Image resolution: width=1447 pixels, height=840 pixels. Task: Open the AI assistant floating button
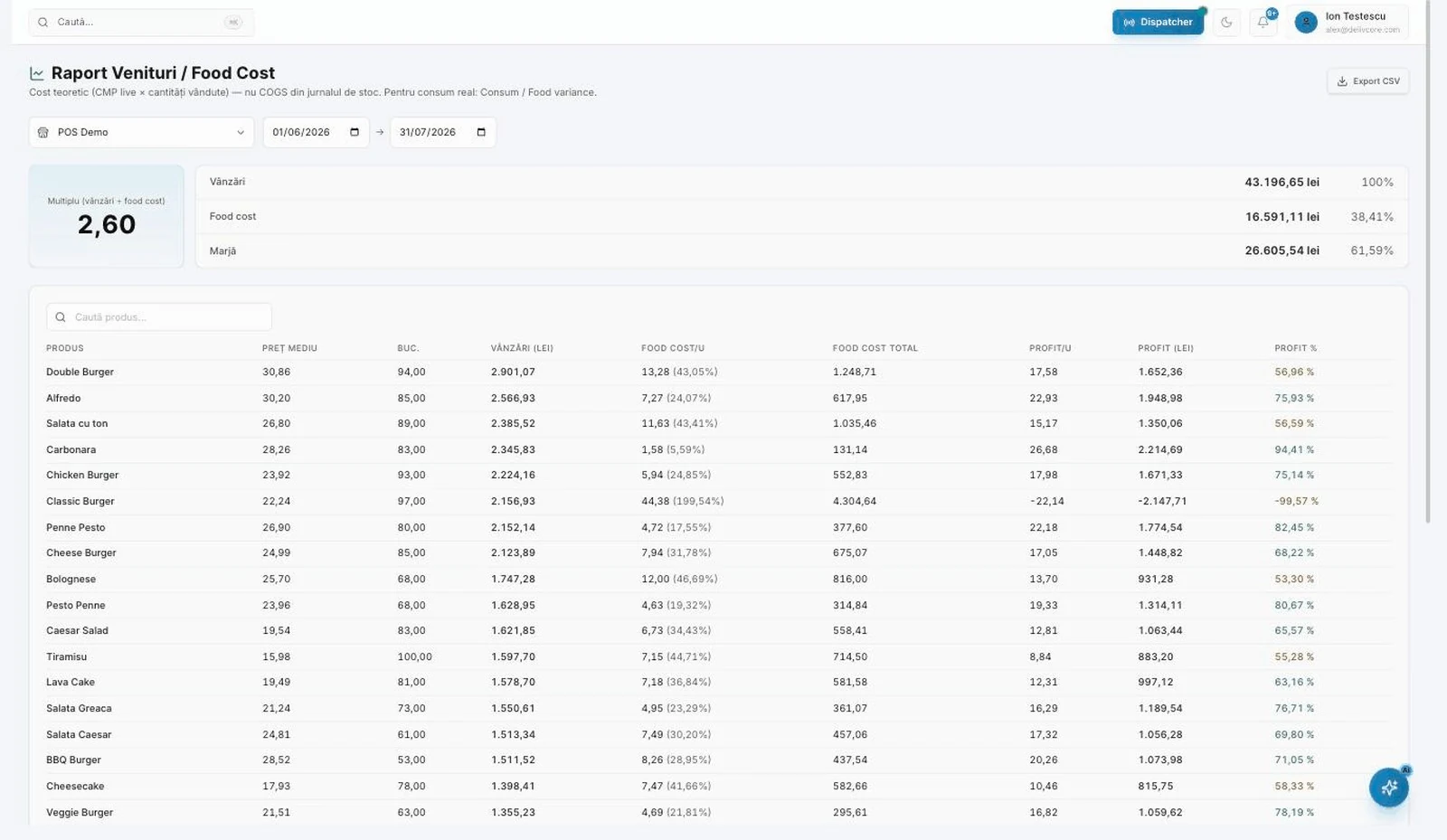[x=1389, y=788]
